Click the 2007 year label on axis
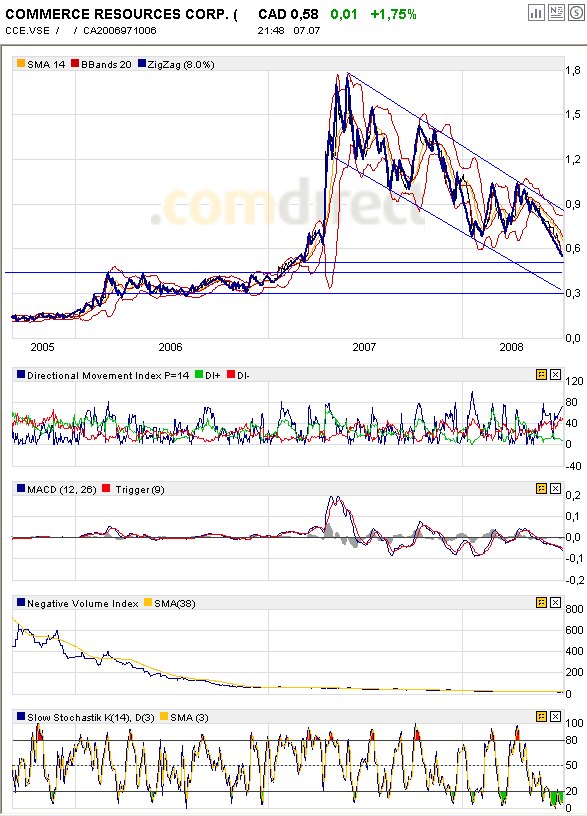Image resolution: width=587 pixels, height=816 pixels. click(364, 347)
